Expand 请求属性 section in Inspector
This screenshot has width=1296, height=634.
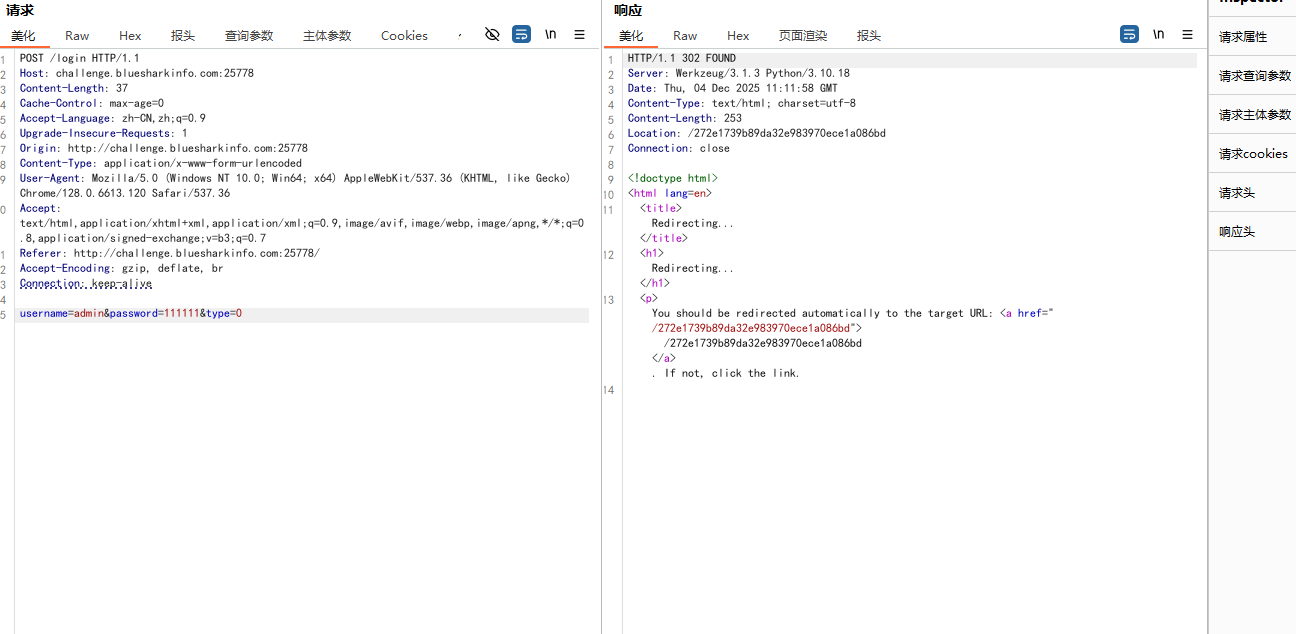(1243, 37)
